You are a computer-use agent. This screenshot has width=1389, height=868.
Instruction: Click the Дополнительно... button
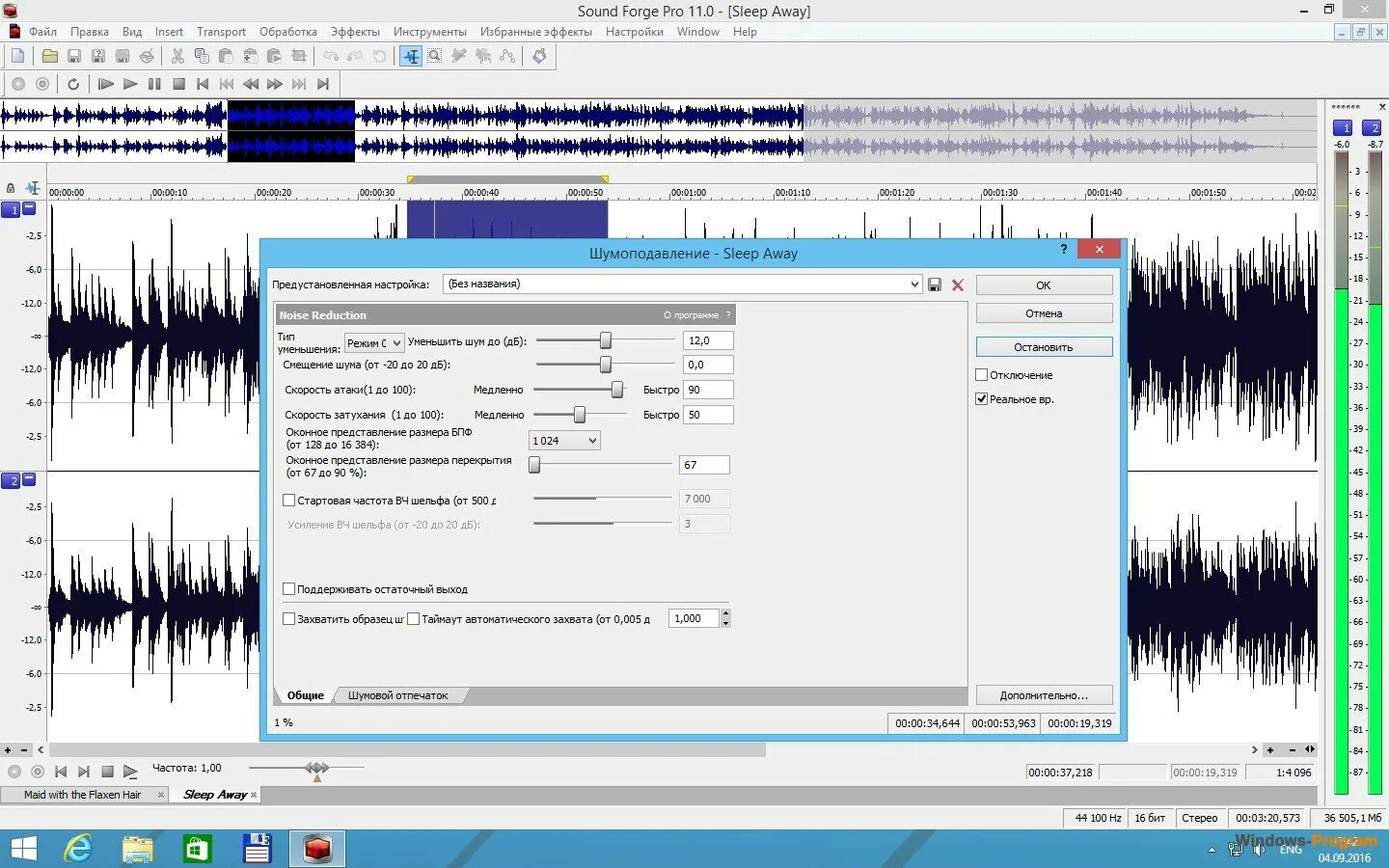point(1044,695)
